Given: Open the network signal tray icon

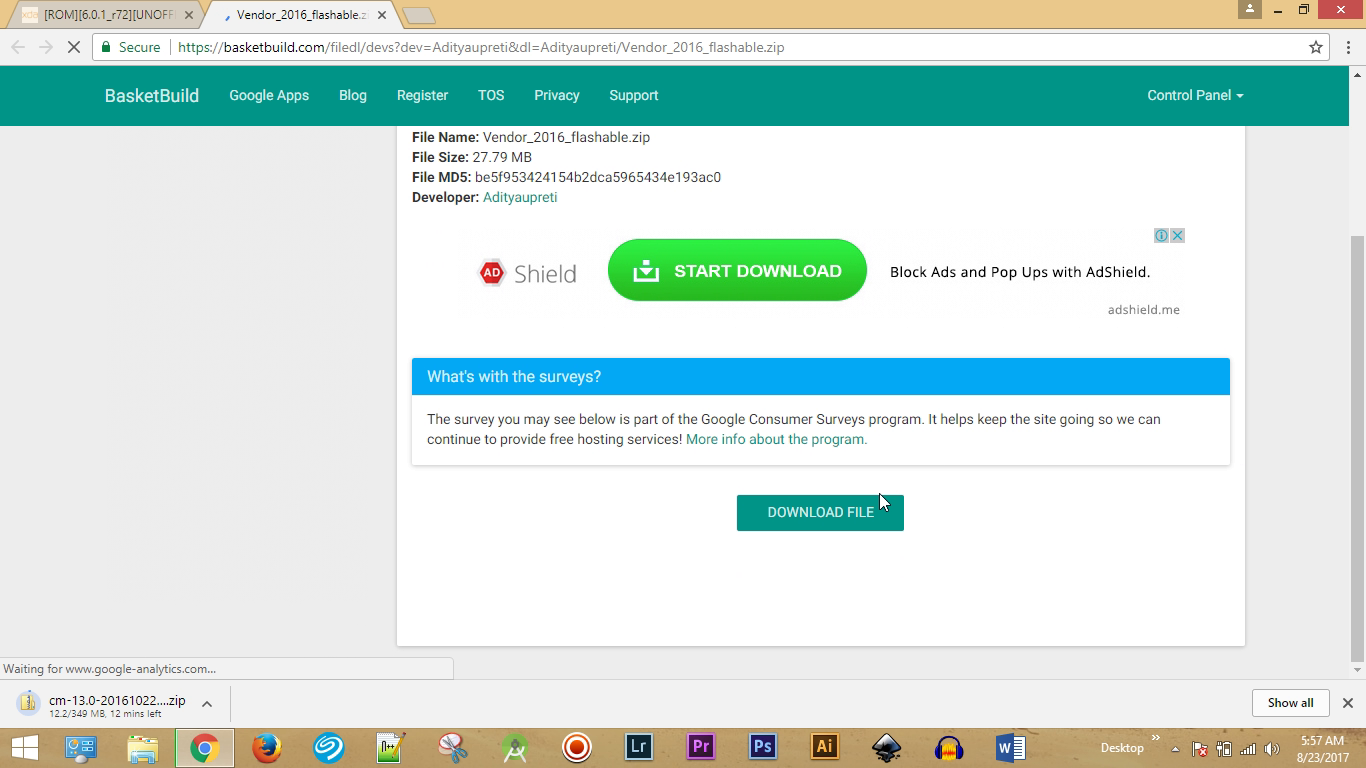Looking at the screenshot, I should pyautogui.click(x=1248, y=749).
